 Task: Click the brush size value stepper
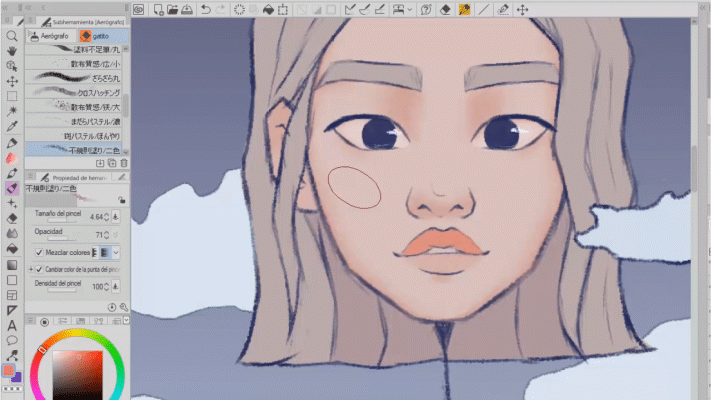[107, 217]
